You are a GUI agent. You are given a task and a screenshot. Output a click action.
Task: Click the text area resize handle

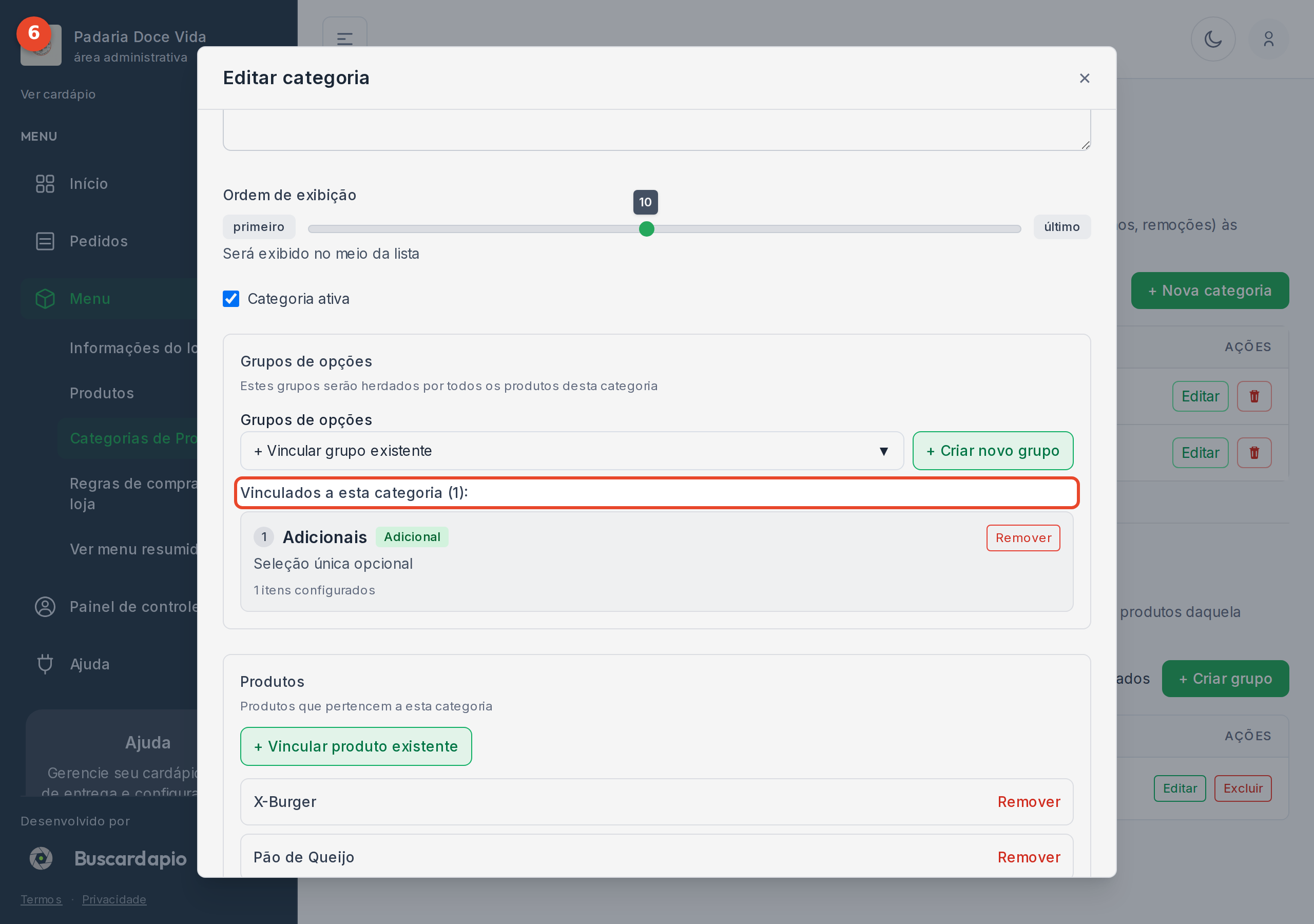click(x=1085, y=145)
